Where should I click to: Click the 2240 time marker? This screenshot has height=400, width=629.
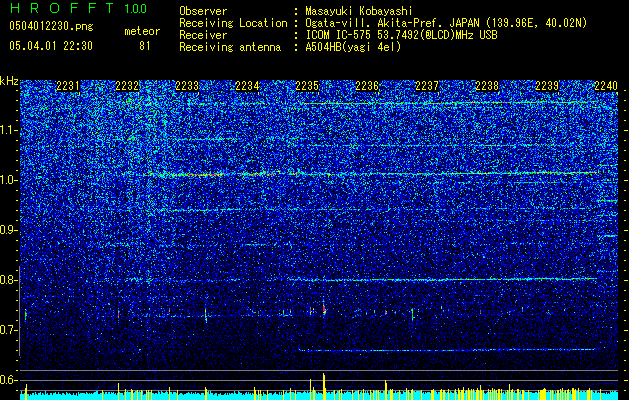coord(606,86)
